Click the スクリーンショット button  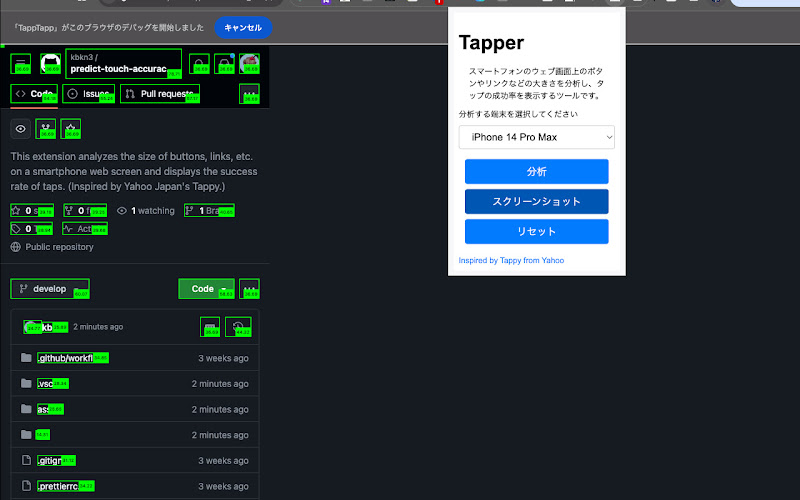point(536,201)
